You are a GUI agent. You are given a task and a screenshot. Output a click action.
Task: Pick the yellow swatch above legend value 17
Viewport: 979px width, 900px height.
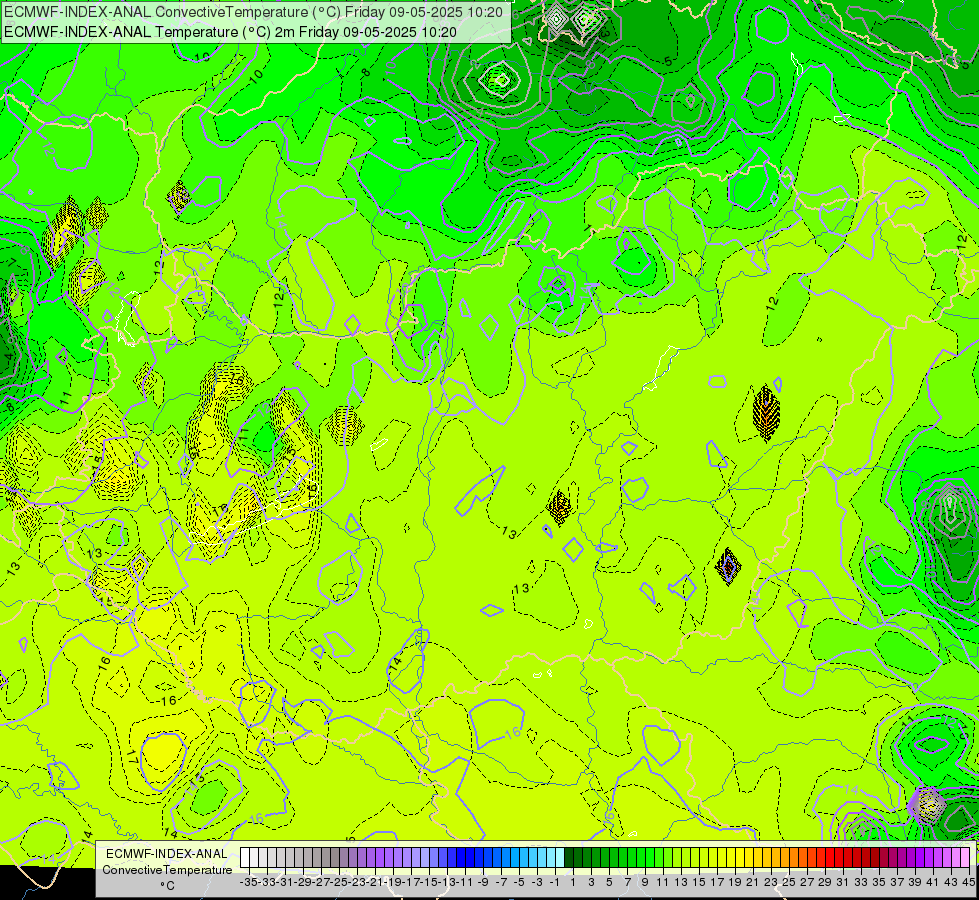tap(713, 858)
